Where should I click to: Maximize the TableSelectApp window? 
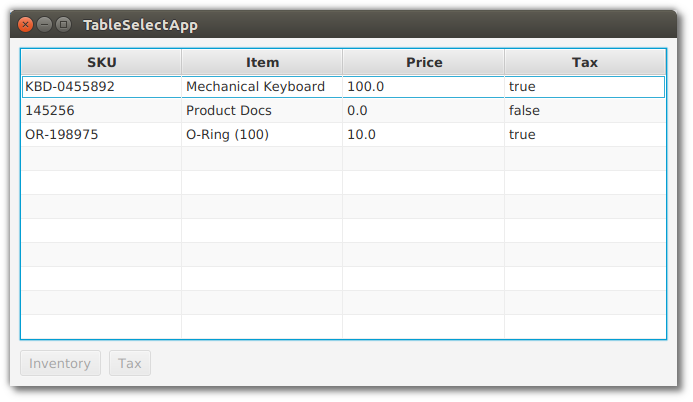click(x=63, y=24)
